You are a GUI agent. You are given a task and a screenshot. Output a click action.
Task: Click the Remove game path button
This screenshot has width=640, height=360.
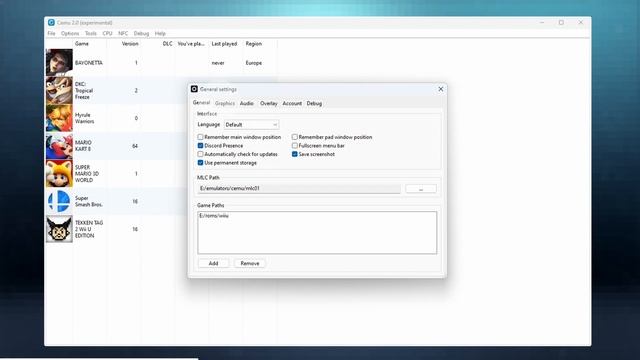[250, 263]
